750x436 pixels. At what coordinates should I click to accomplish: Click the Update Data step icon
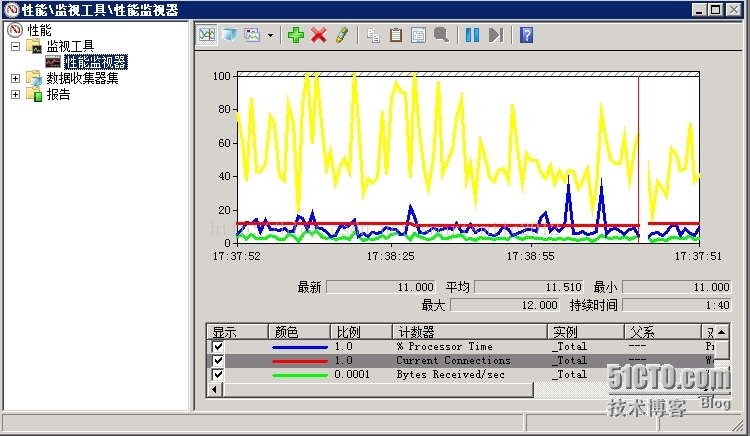pos(496,35)
